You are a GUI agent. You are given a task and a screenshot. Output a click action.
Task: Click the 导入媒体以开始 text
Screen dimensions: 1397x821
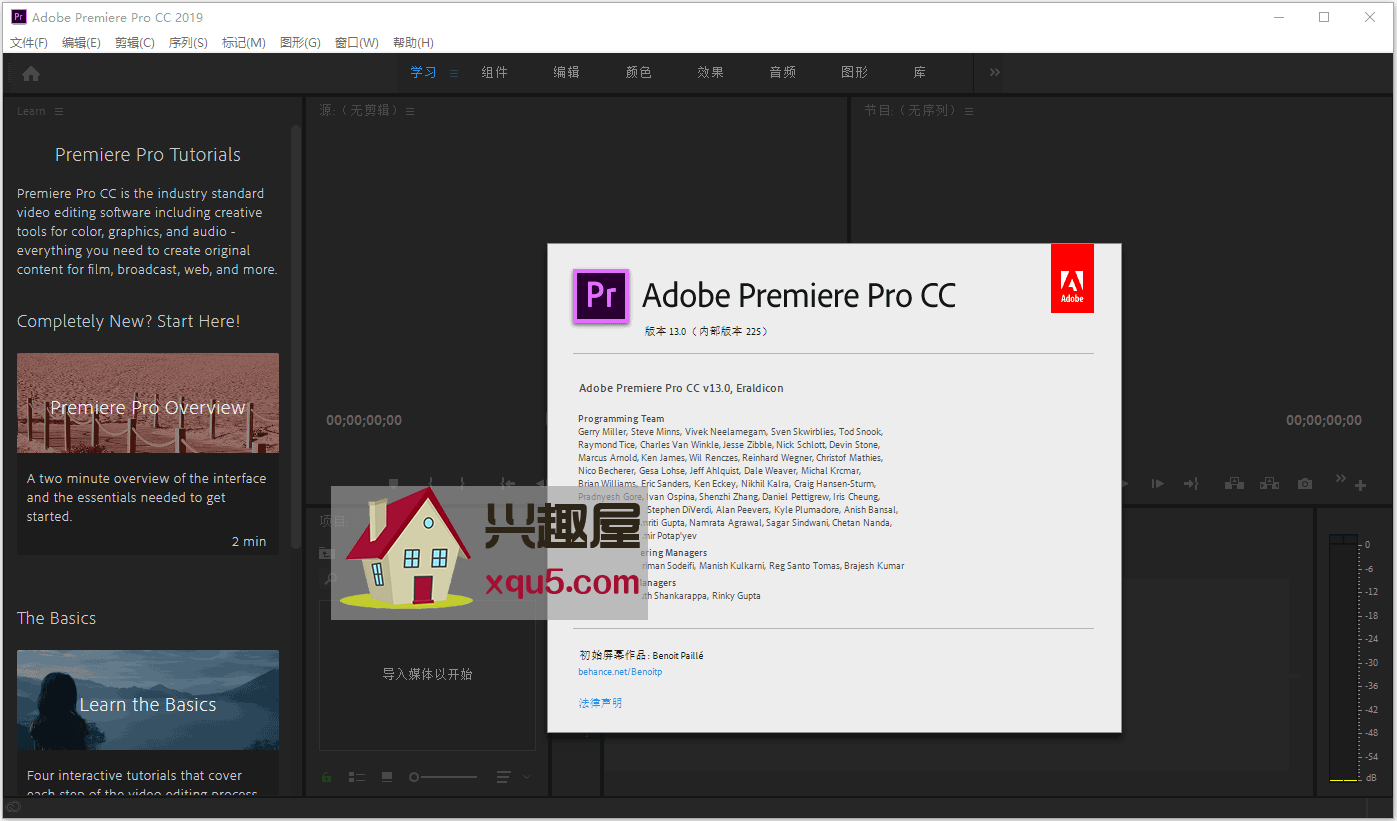point(427,674)
